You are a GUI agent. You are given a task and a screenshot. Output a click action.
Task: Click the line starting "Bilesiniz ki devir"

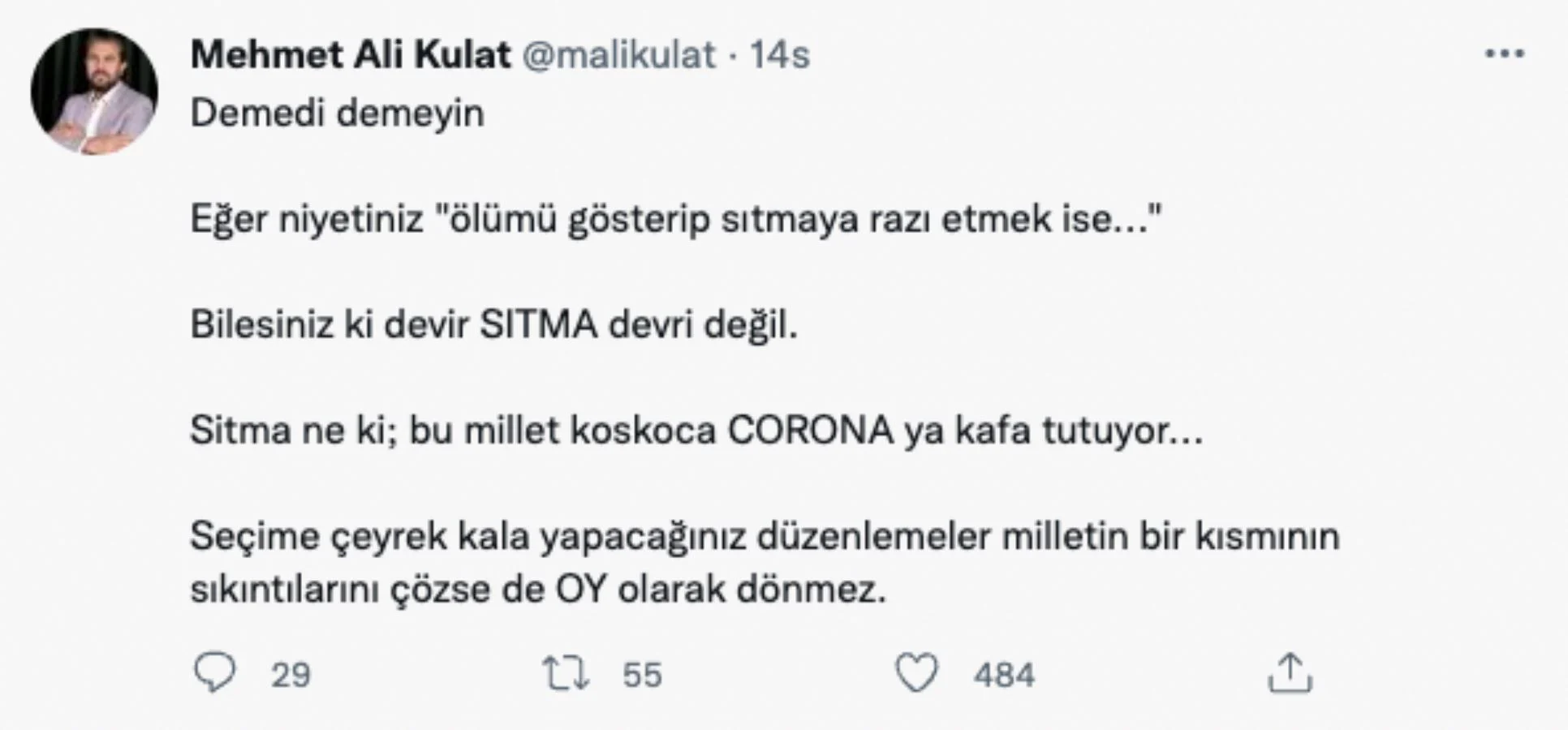click(x=493, y=325)
